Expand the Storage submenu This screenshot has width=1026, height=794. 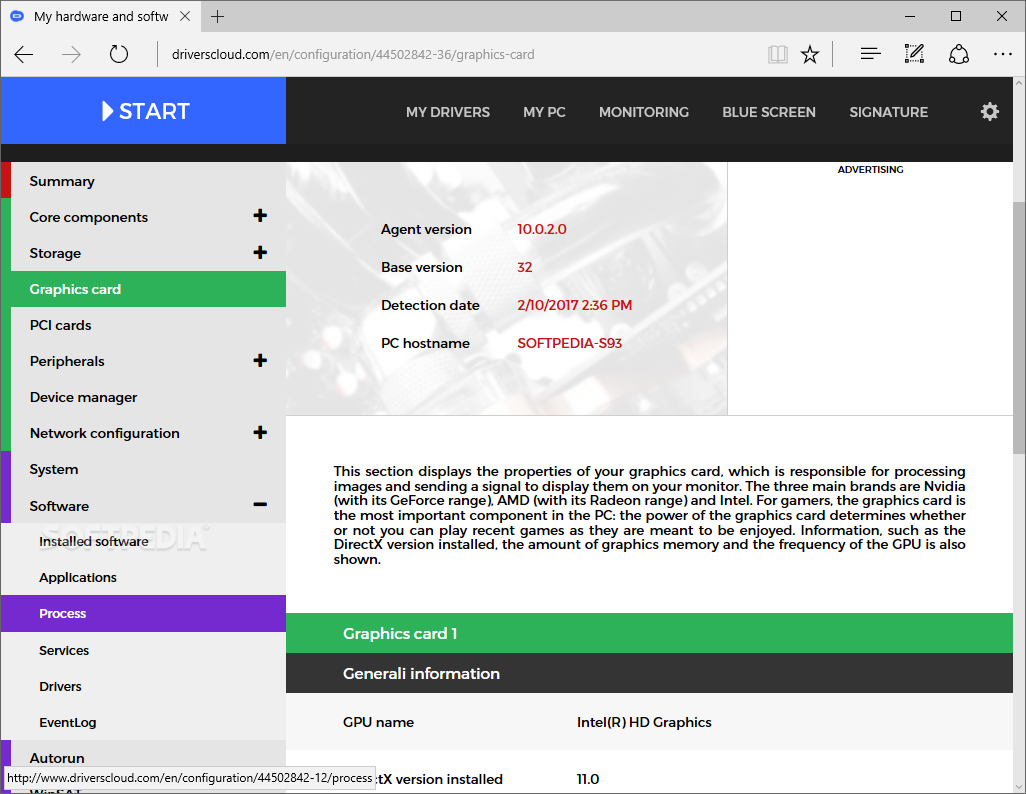pyautogui.click(x=260, y=253)
